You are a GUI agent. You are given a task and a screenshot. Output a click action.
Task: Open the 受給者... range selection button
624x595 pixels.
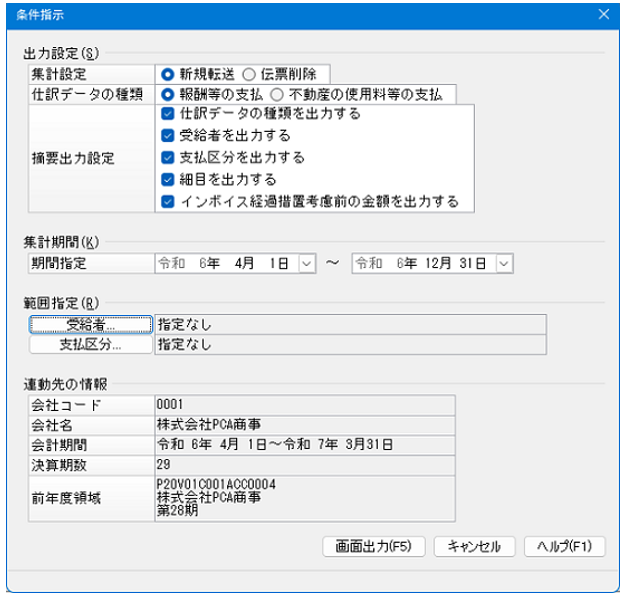tap(91, 325)
